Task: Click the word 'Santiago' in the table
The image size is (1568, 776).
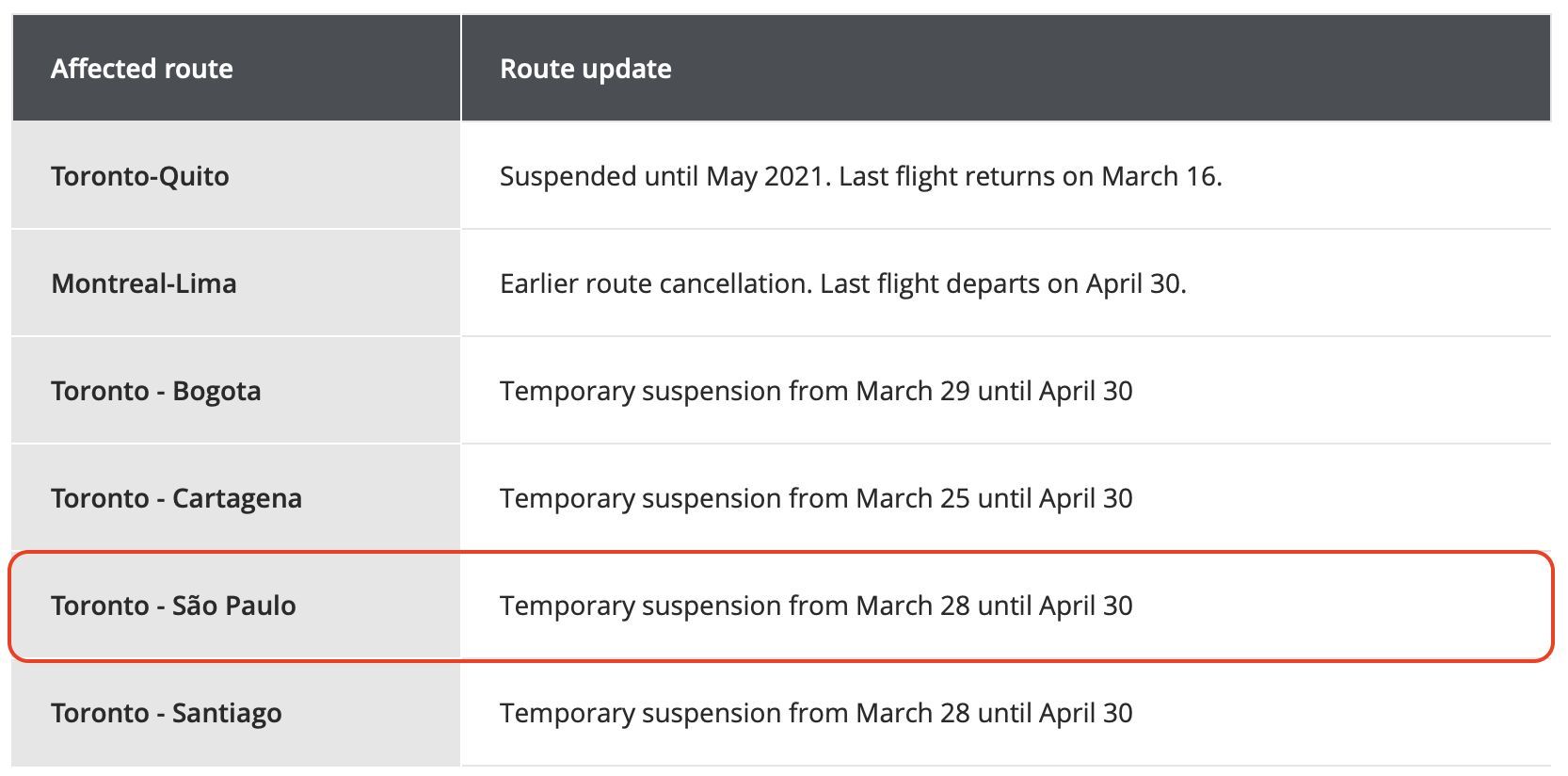Action: point(227,714)
